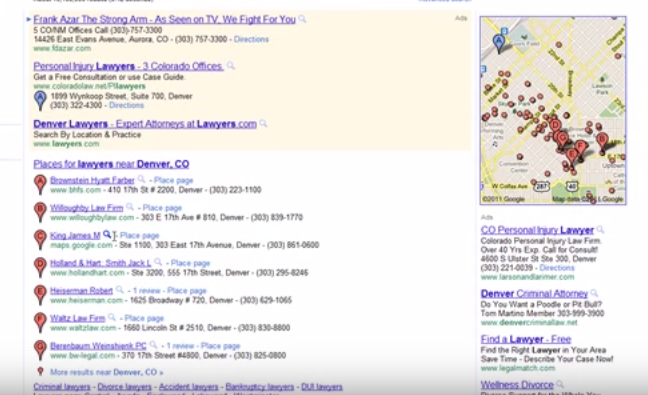Click the small pin next to More results
This screenshot has height=395, width=648.
click(x=40, y=371)
